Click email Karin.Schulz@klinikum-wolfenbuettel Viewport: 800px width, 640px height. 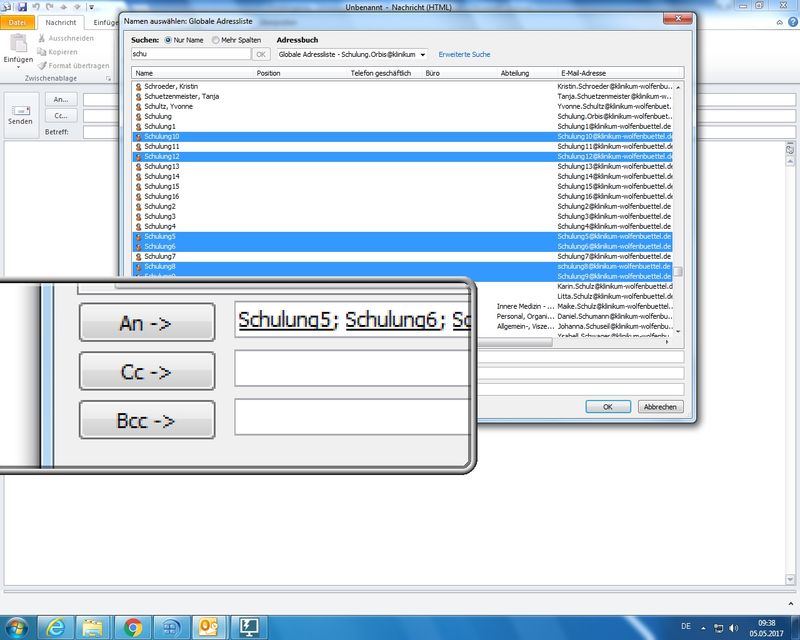pyautogui.click(x=615, y=286)
